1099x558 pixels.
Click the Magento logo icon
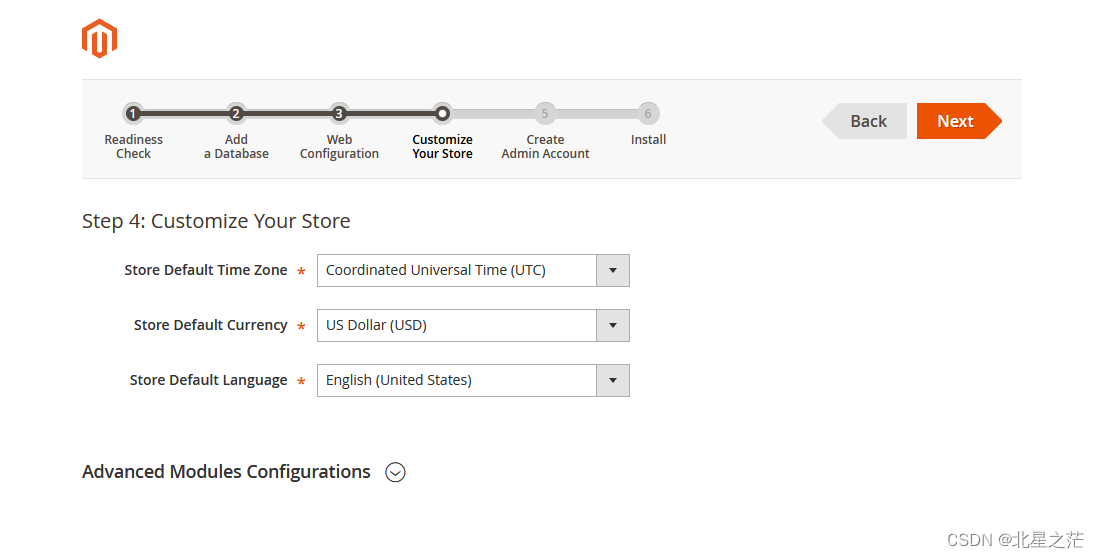click(x=99, y=39)
